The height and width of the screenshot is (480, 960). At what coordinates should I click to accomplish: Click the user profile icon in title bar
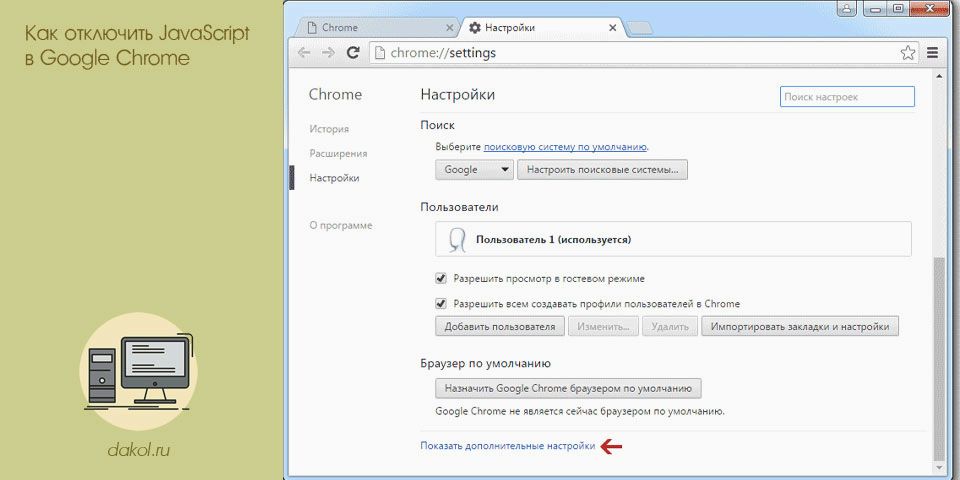click(x=847, y=7)
